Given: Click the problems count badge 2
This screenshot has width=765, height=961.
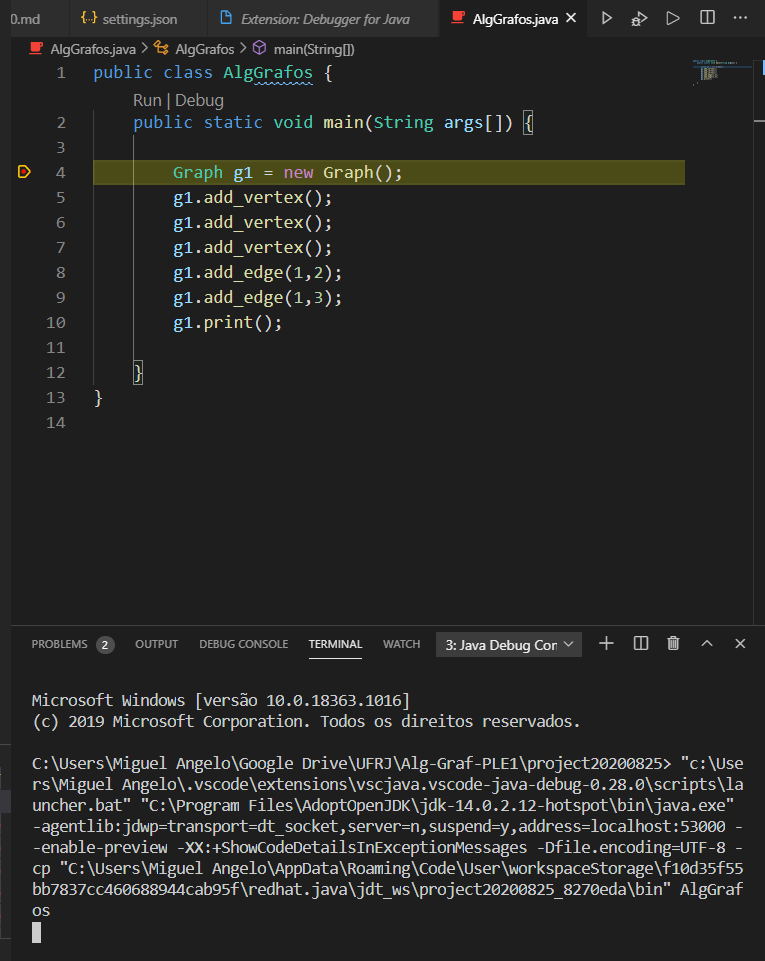Looking at the screenshot, I should point(105,645).
